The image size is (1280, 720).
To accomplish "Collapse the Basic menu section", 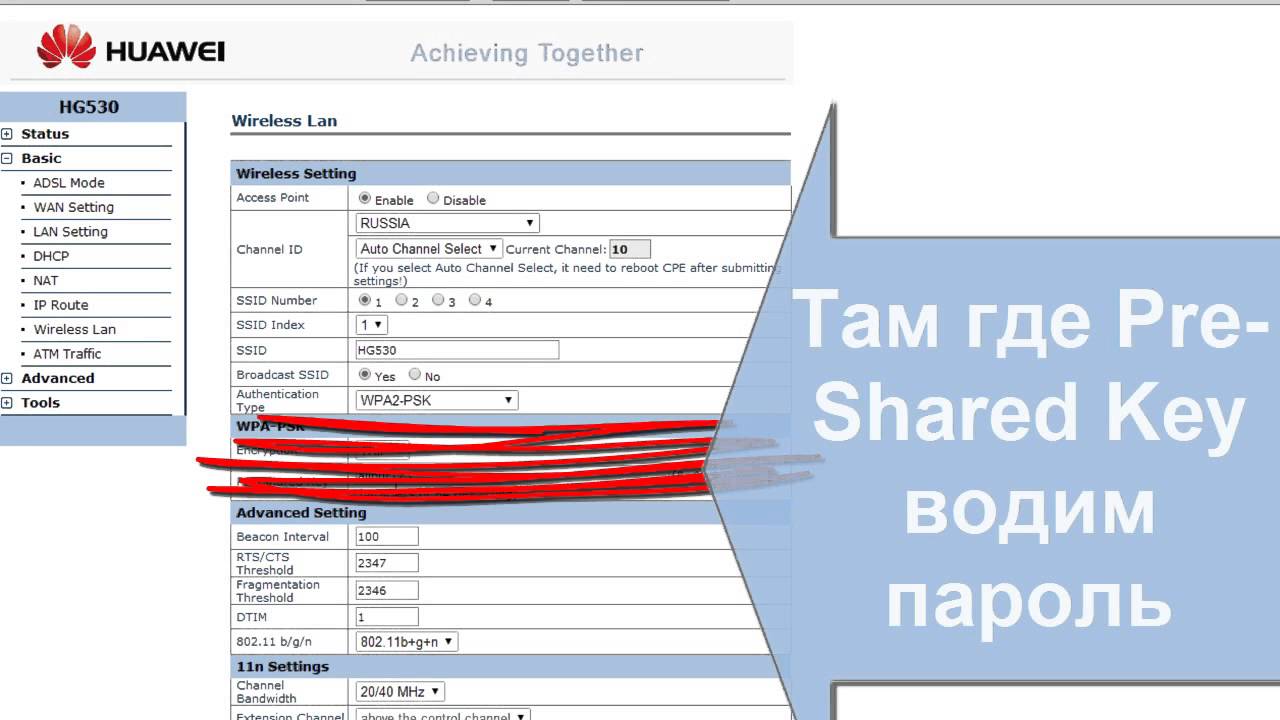I will pos(7,158).
